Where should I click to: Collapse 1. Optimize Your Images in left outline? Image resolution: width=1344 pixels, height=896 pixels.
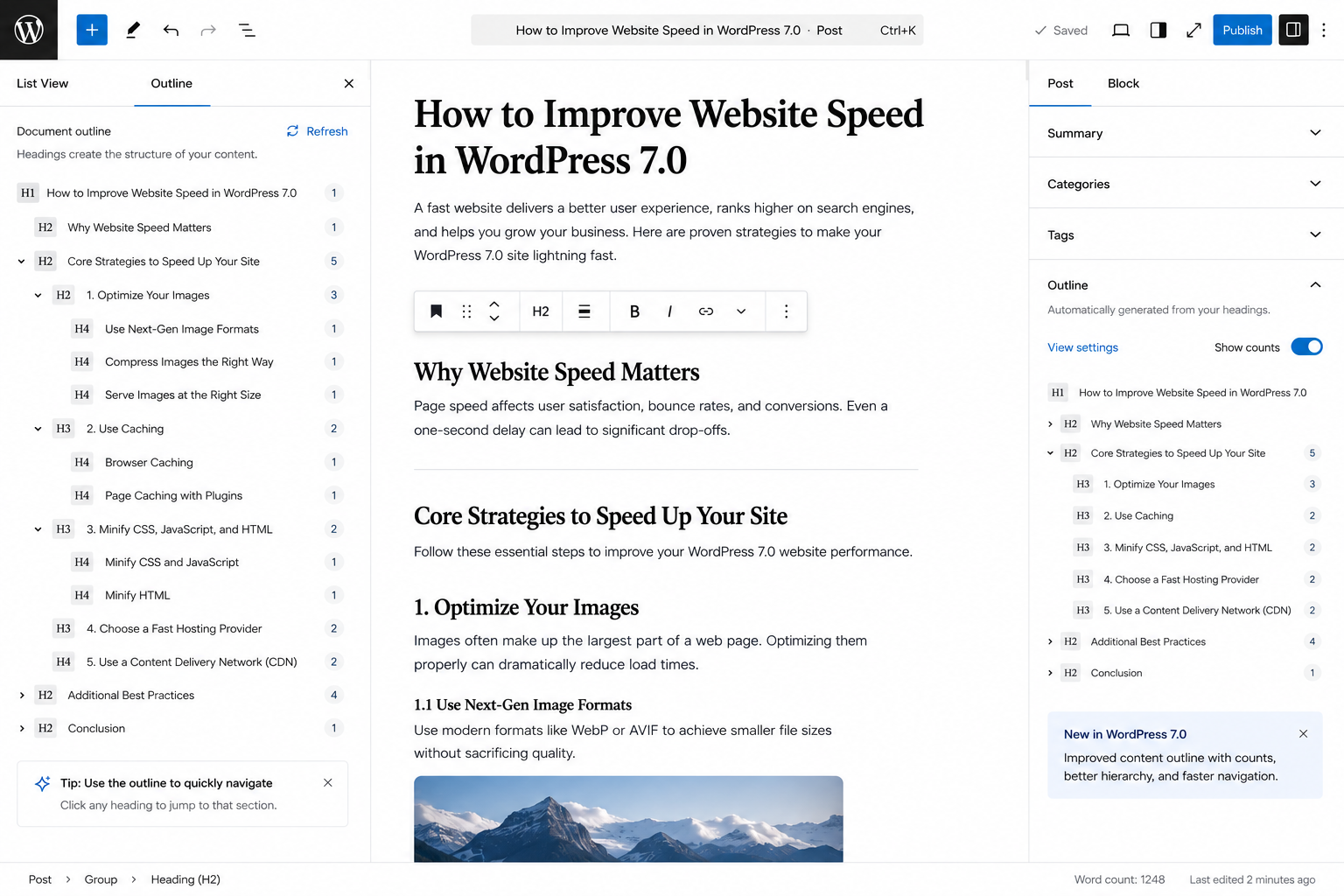click(38, 296)
